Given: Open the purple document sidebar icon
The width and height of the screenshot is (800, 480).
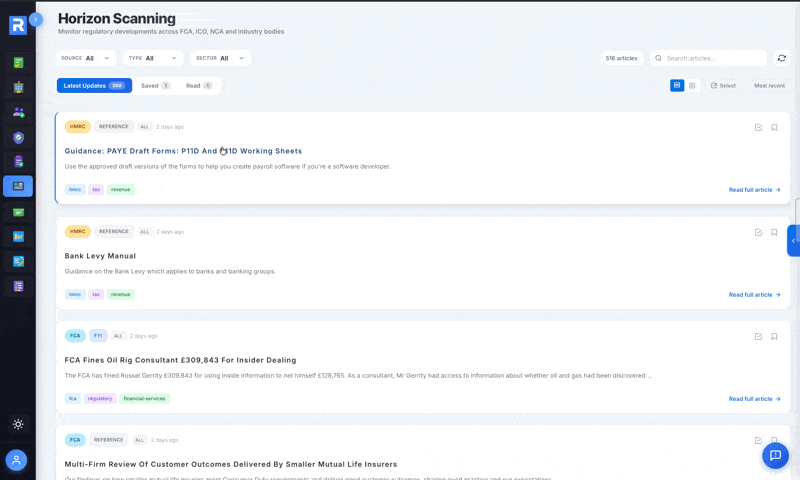Looking at the screenshot, I should (18, 162).
